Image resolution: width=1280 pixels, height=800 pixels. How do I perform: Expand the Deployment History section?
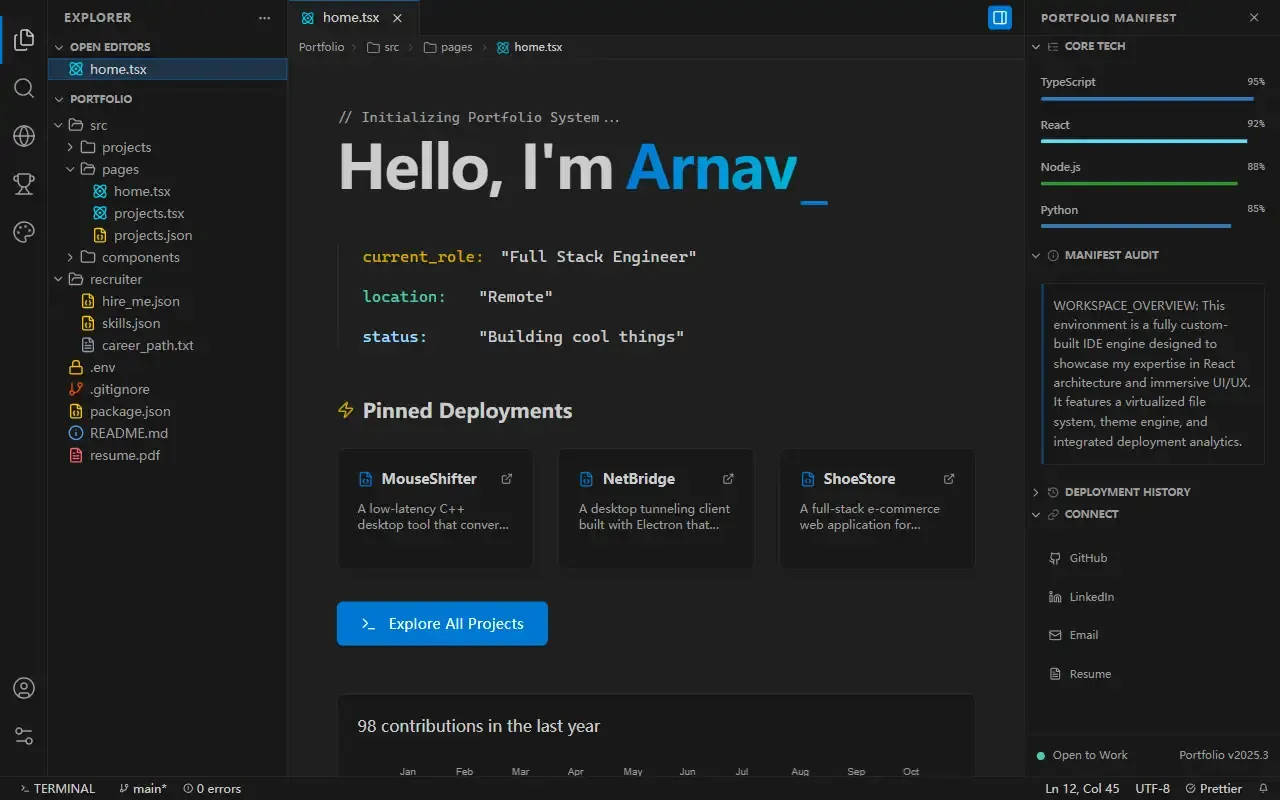point(1152,492)
